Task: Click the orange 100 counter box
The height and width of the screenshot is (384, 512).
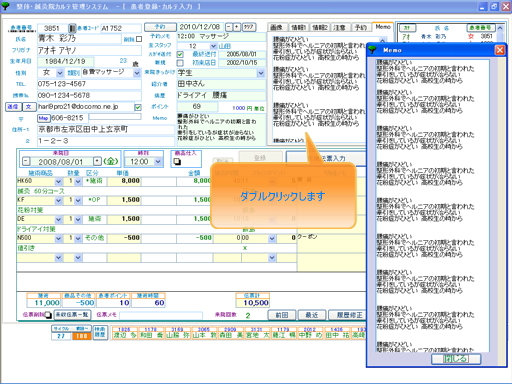Action: [81, 336]
